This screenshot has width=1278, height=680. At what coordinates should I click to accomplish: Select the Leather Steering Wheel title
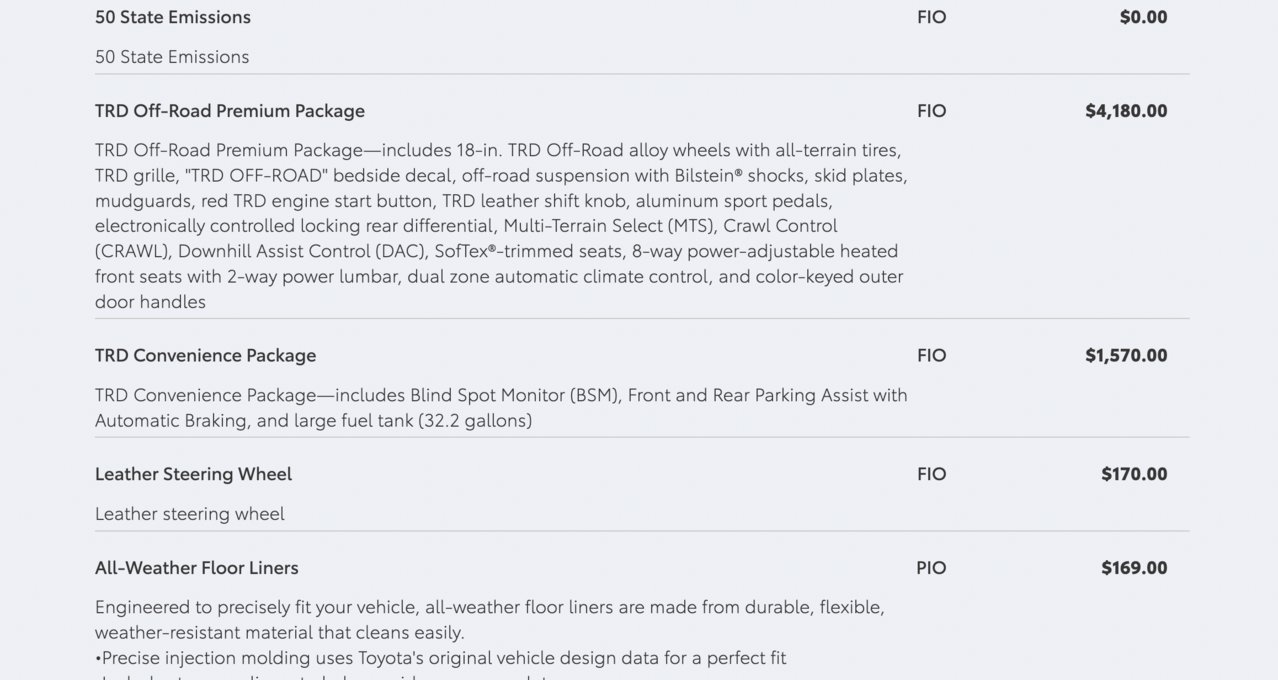(193, 474)
